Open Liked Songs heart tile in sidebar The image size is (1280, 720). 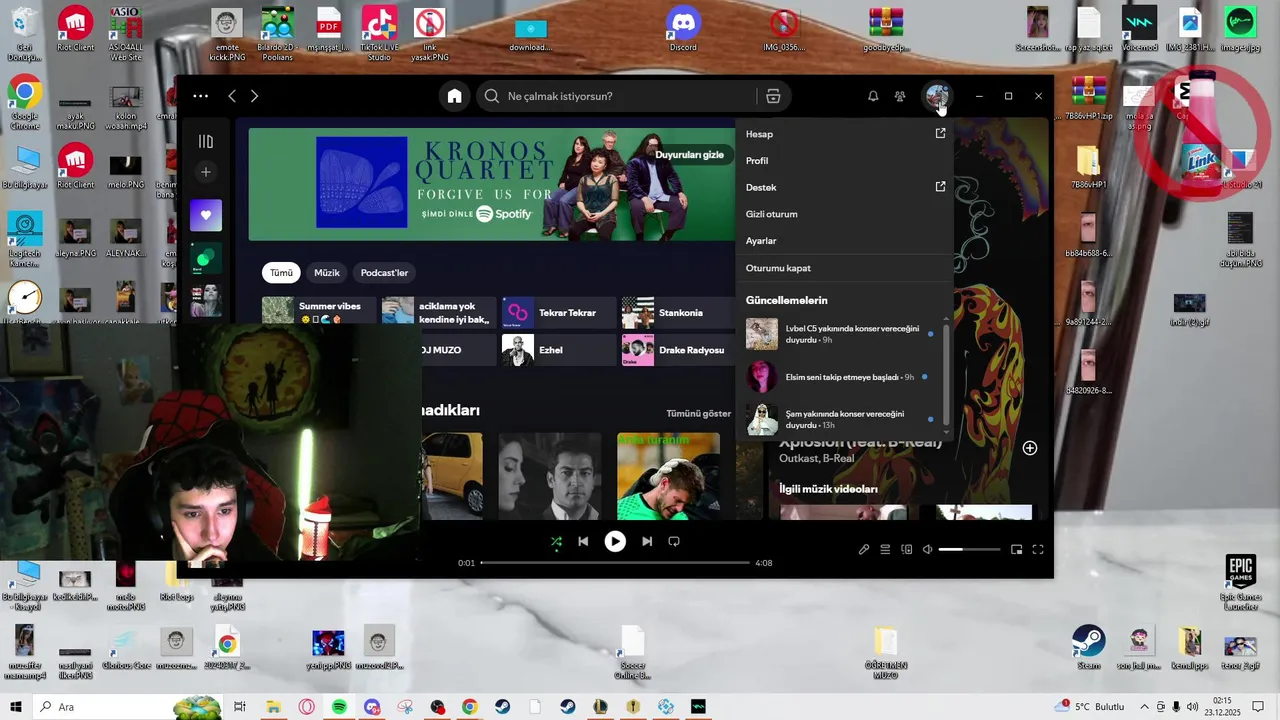pos(206,215)
